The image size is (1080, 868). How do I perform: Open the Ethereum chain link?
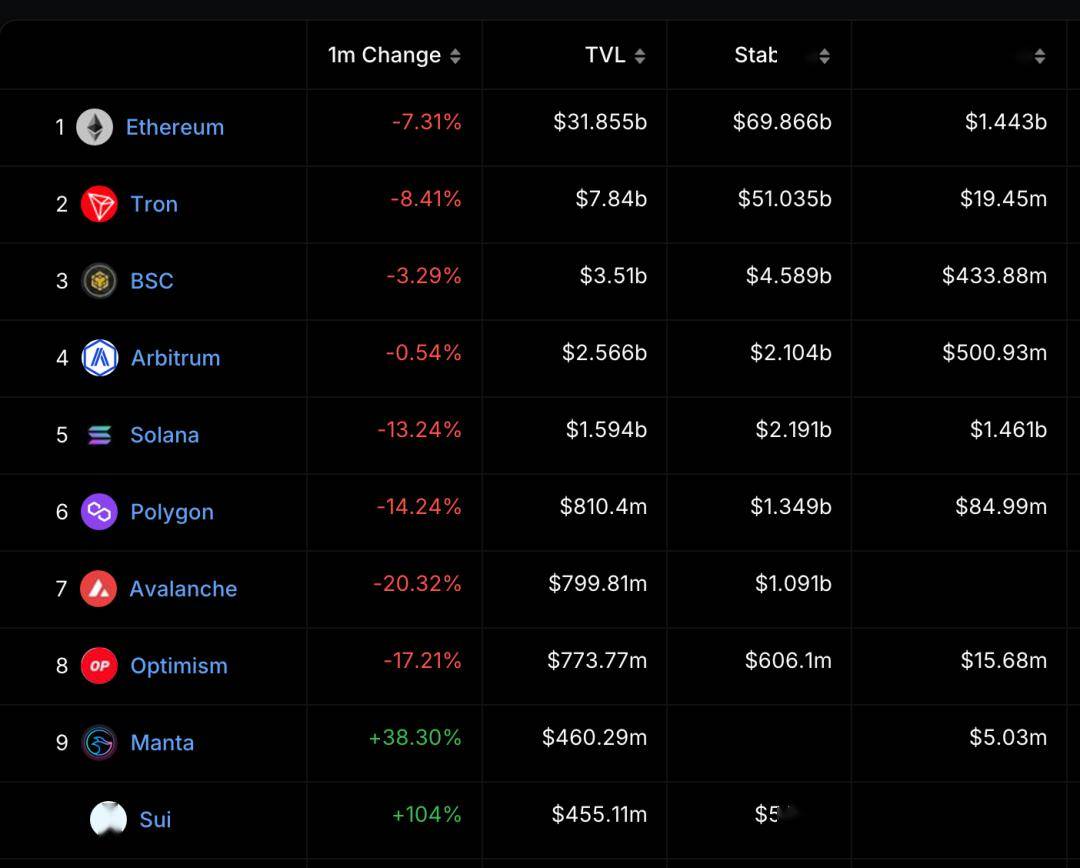175,127
